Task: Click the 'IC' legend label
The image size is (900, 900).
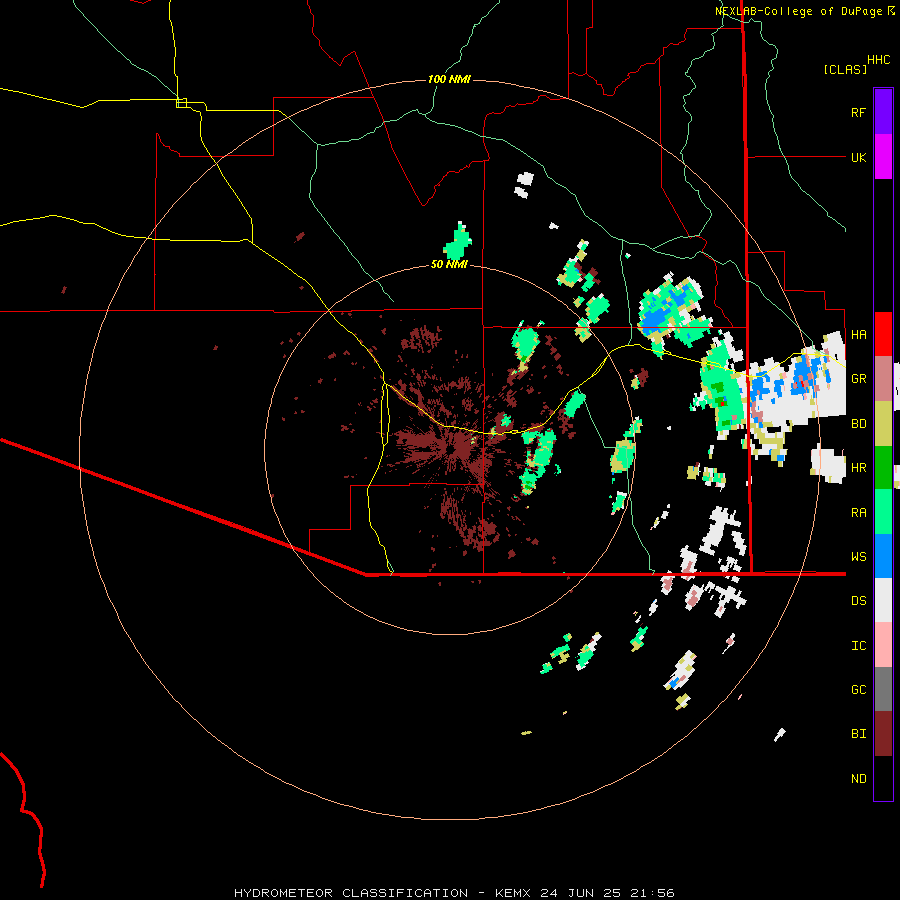Action: coord(858,646)
